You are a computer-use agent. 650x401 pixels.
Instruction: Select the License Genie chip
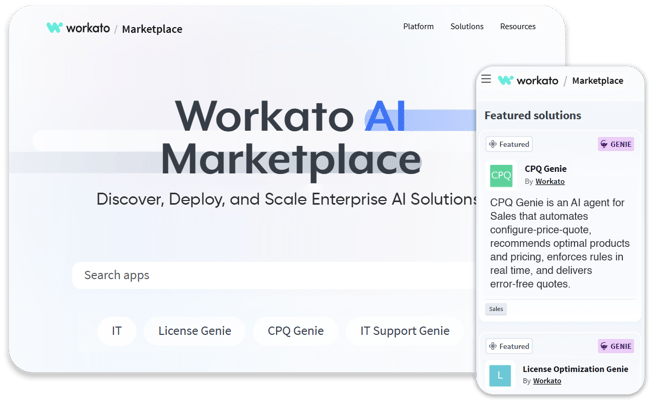(194, 331)
